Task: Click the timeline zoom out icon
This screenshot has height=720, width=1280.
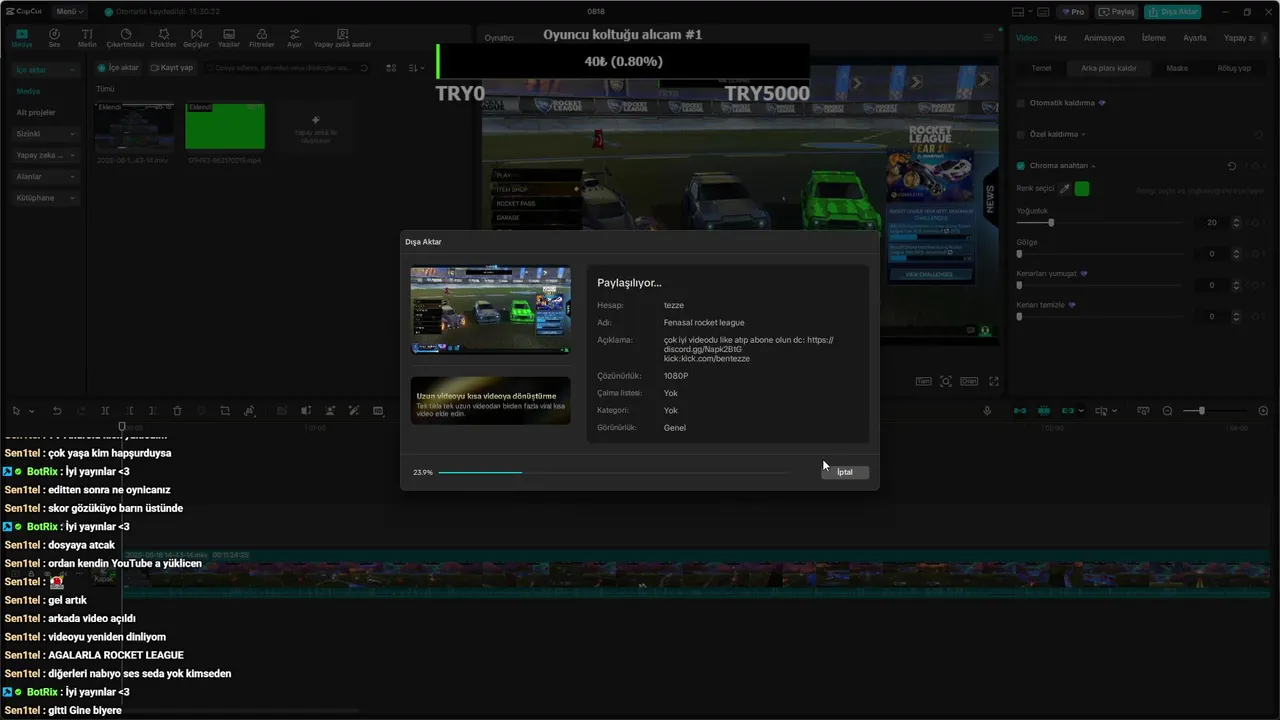Action: pos(1167,411)
